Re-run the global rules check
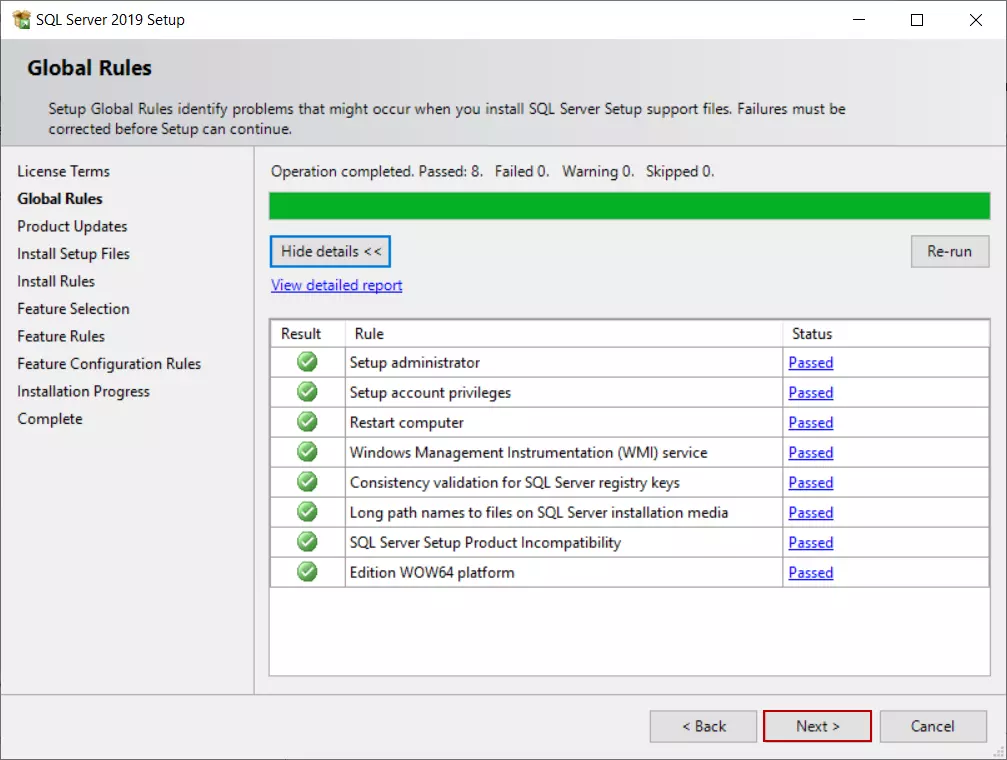This screenshot has width=1007, height=760. click(x=949, y=251)
